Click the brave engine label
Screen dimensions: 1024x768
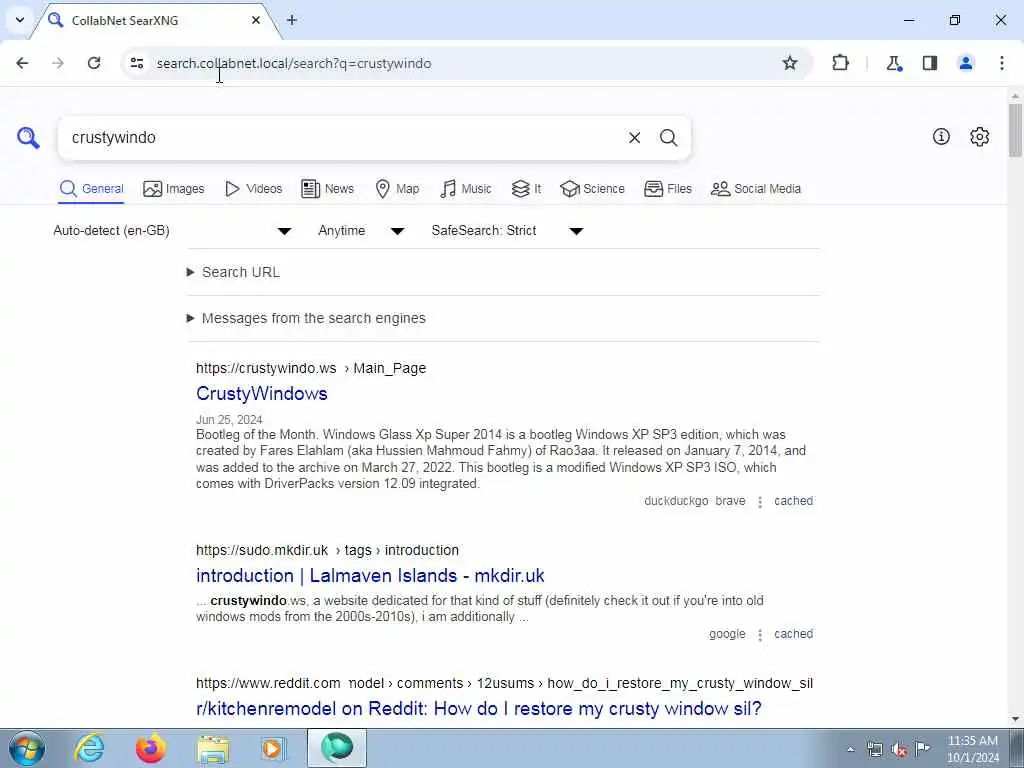[730, 501]
